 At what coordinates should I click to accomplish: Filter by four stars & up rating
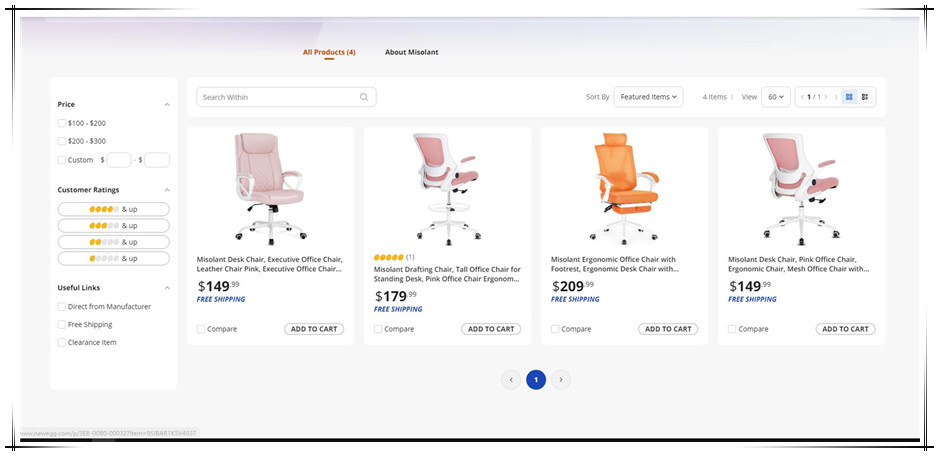pos(113,209)
